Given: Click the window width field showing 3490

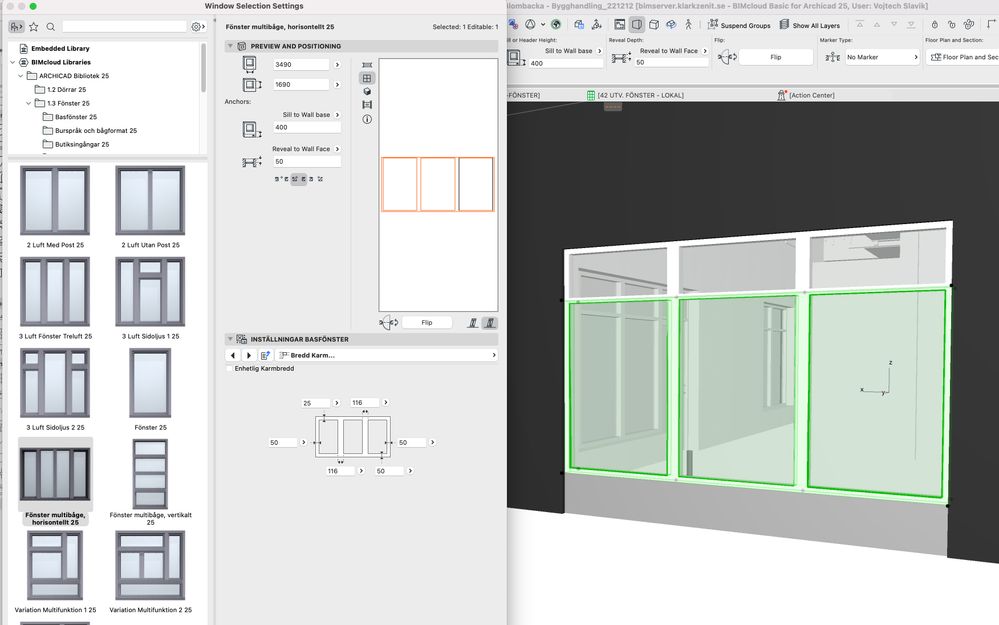Looking at the screenshot, I should tap(301, 64).
